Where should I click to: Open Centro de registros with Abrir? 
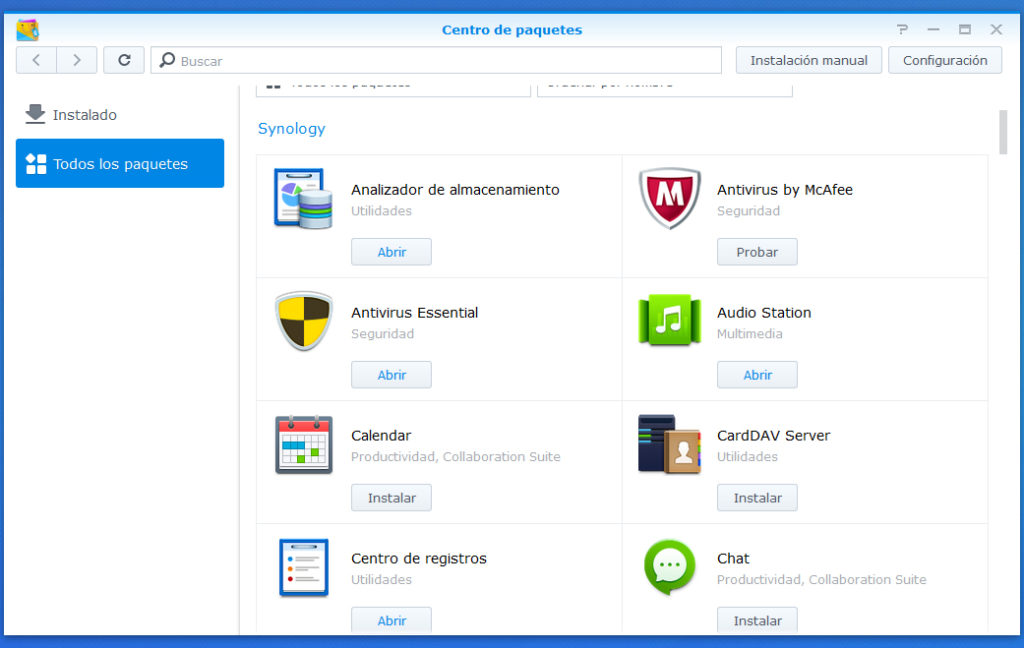click(x=391, y=621)
